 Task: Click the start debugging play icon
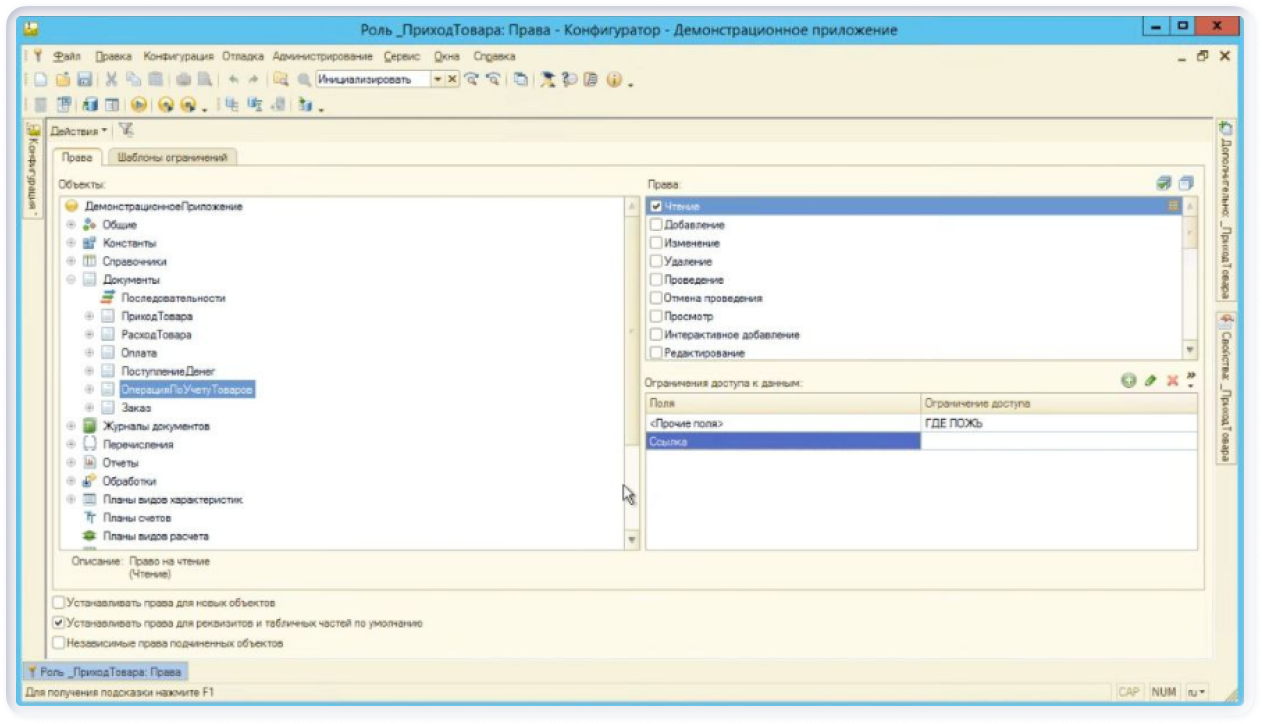138,105
